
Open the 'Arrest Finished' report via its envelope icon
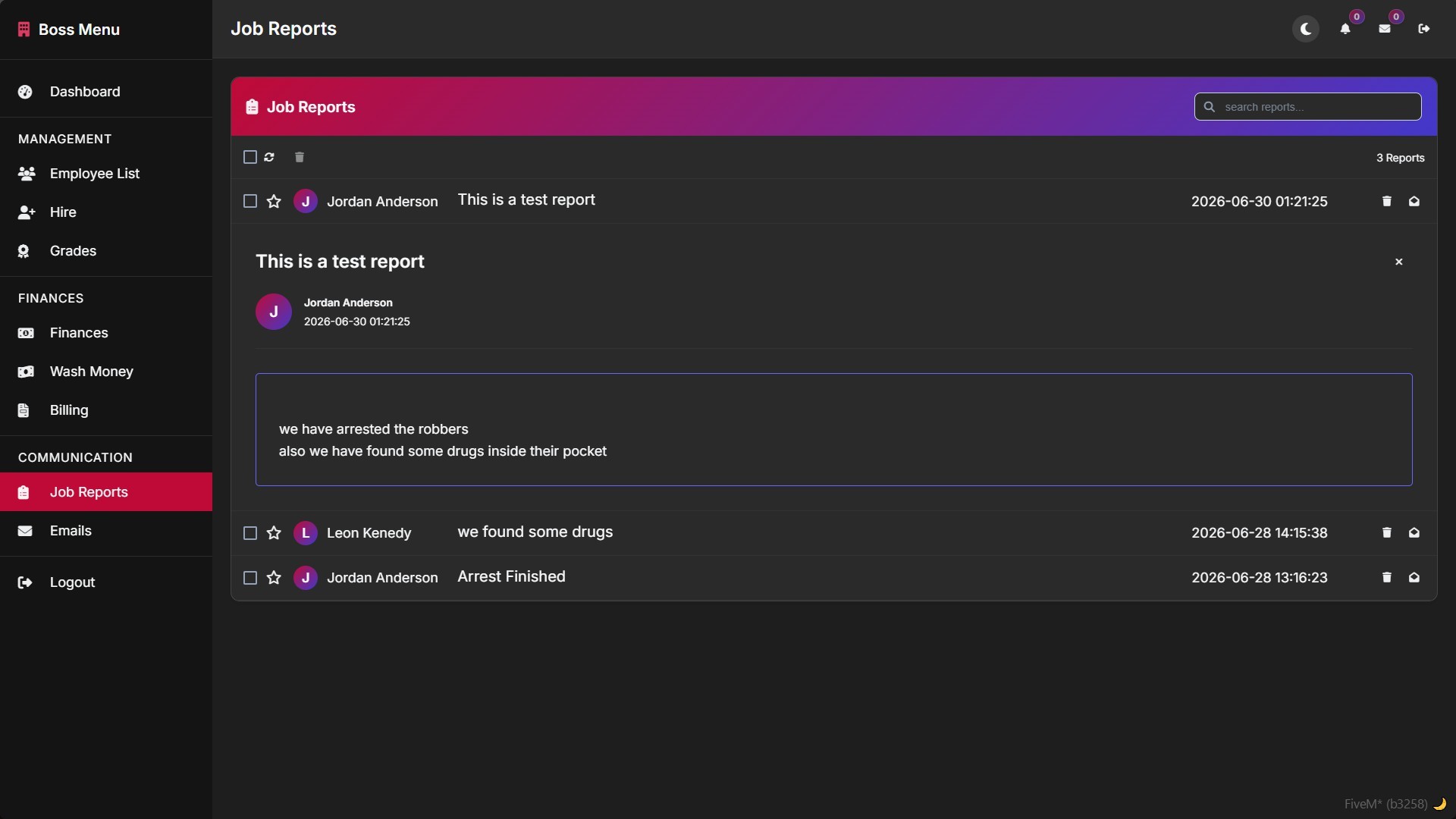(1414, 577)
